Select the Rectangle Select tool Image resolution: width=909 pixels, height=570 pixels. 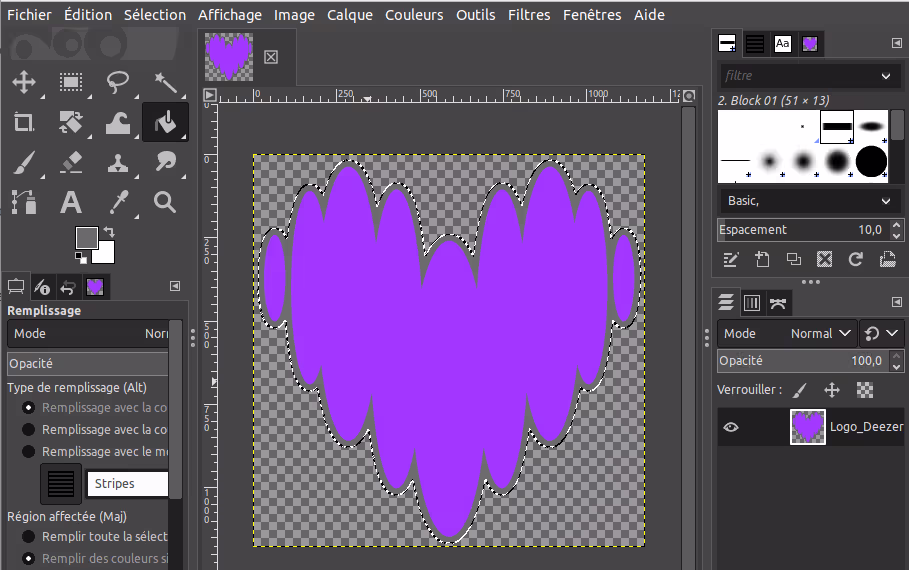point(70,82)
